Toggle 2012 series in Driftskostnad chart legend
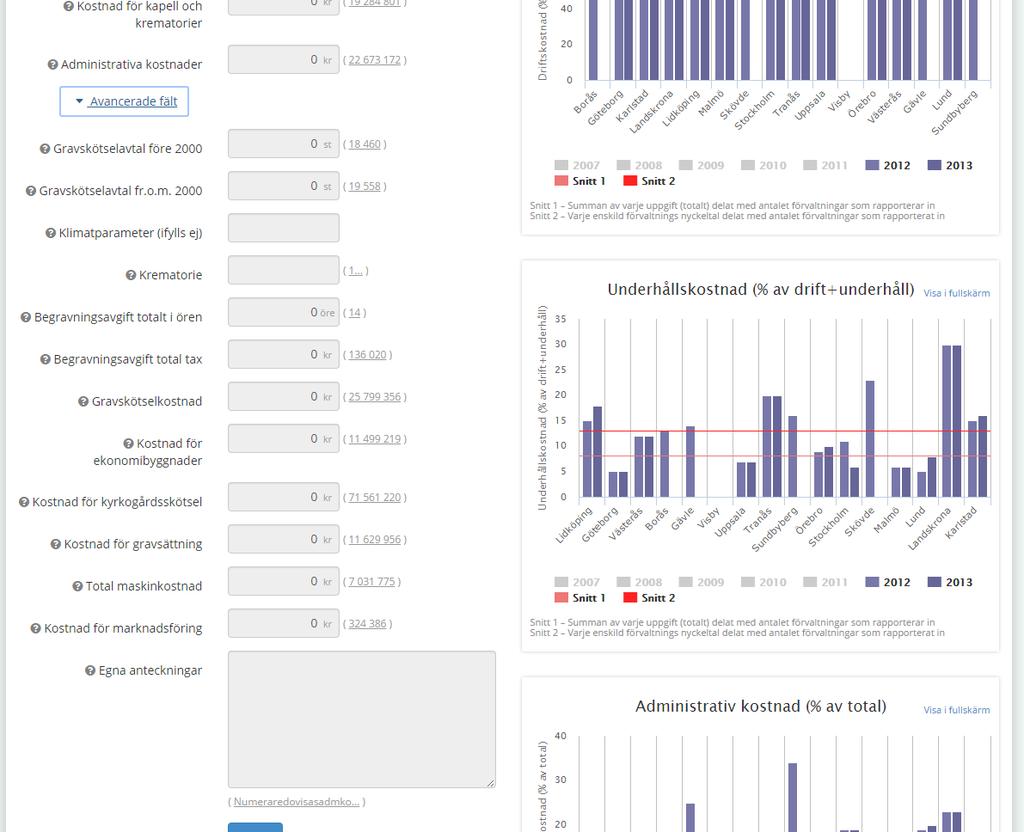 (888, 165)
